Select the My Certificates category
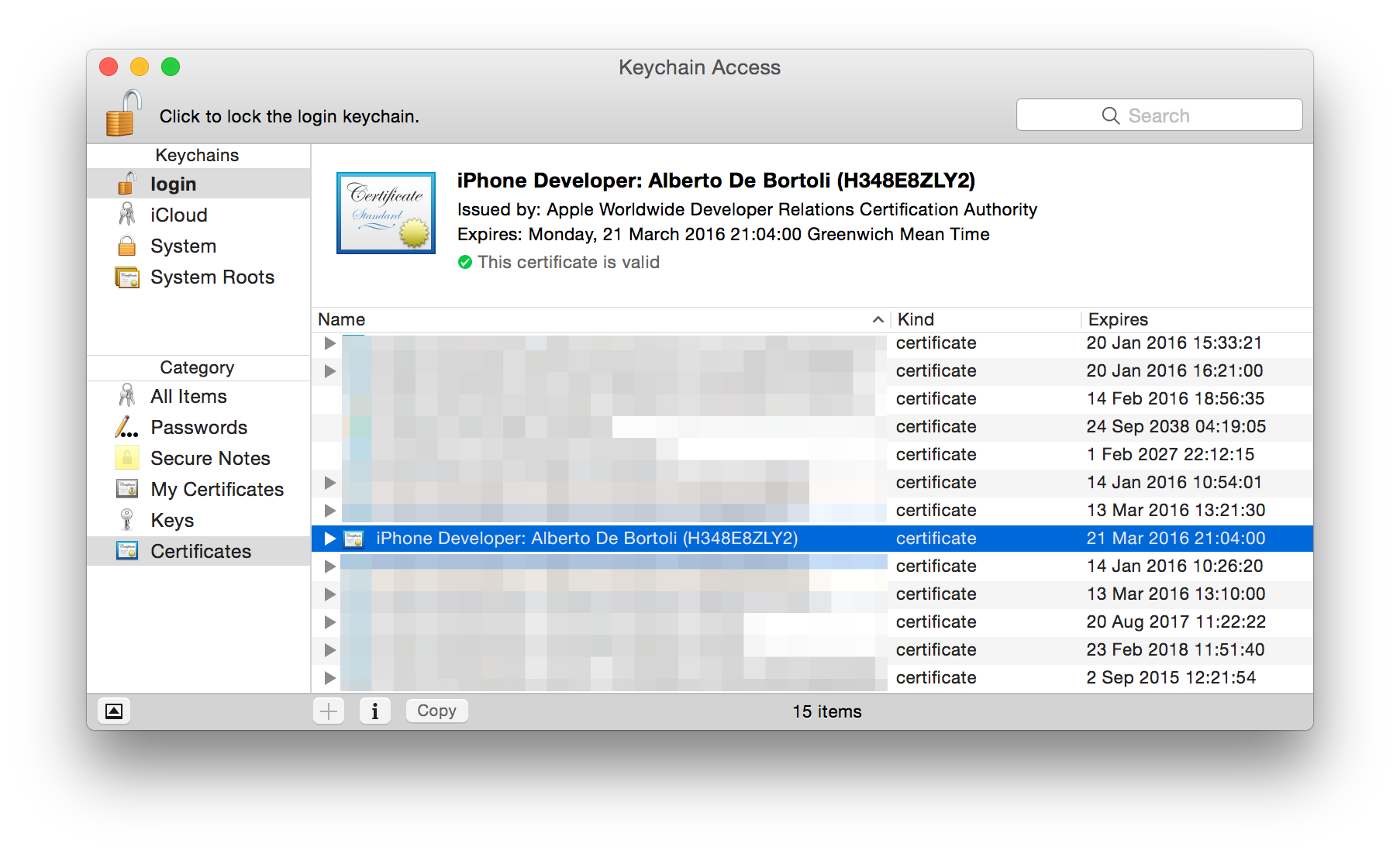 (x=216, y=489)
